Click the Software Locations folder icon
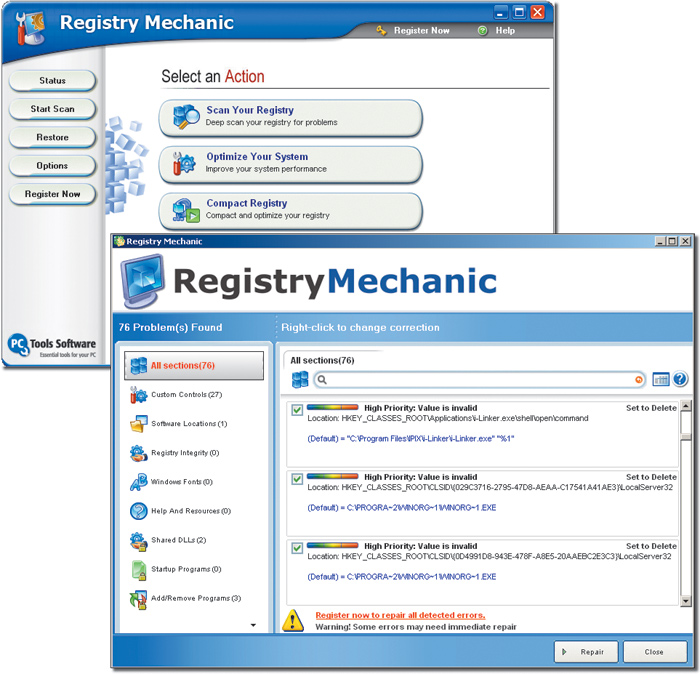 [138, 424]
